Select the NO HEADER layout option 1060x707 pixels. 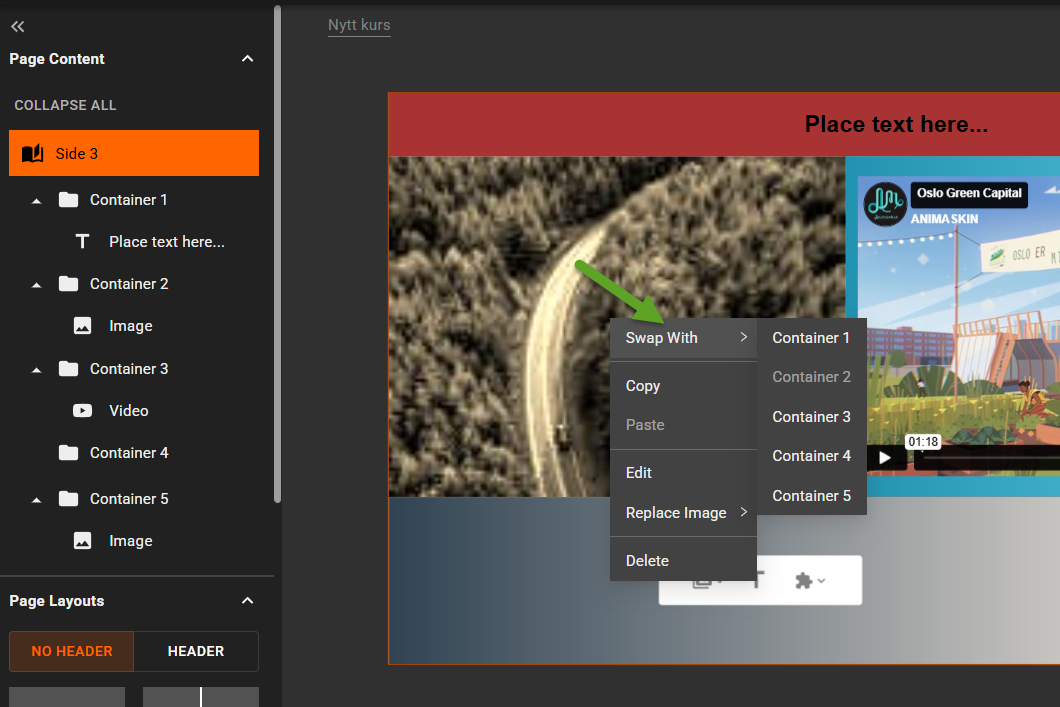tap(71, 651)
